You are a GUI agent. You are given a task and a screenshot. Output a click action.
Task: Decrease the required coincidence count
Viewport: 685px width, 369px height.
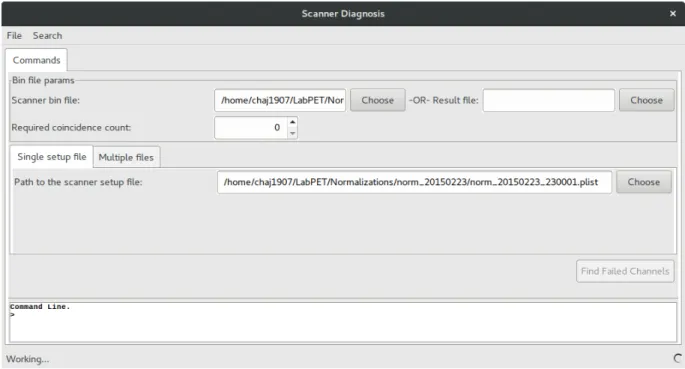(293, 133)
